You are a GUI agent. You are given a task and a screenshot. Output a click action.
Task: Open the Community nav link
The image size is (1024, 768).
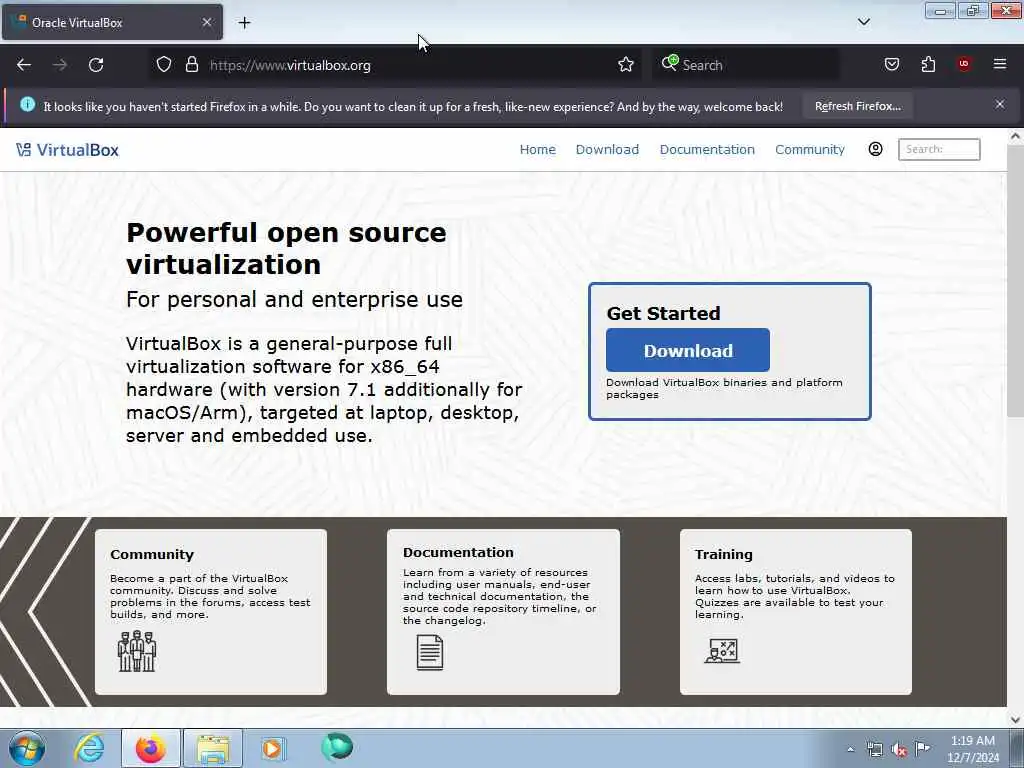(x=810, y=150)
